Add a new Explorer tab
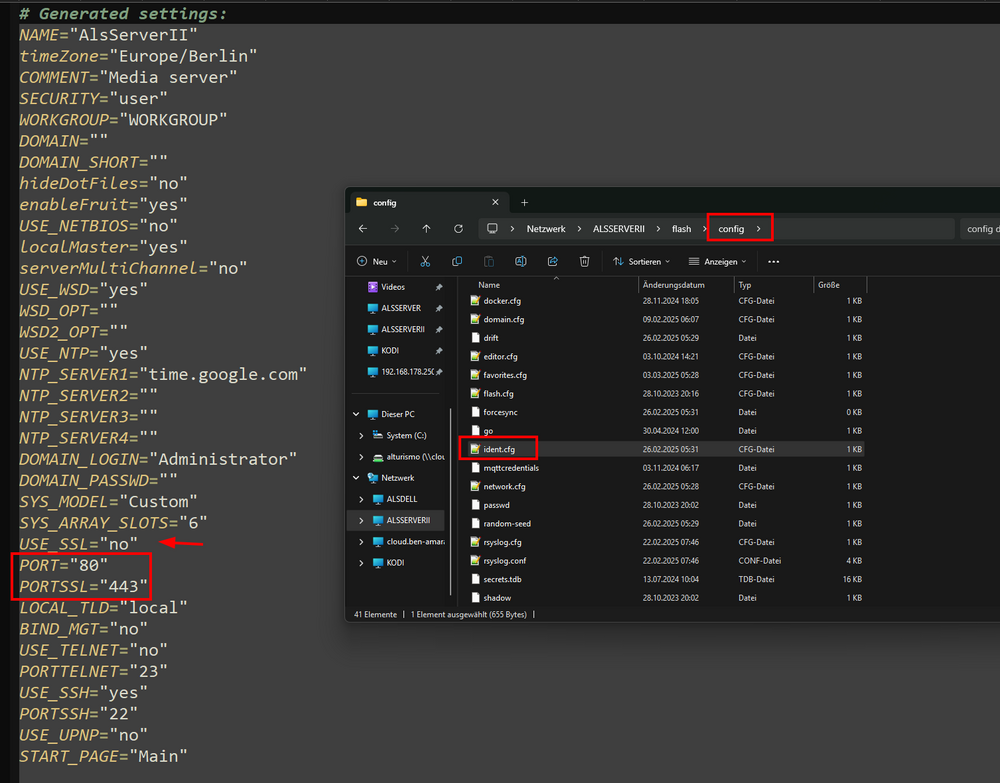 524,203
